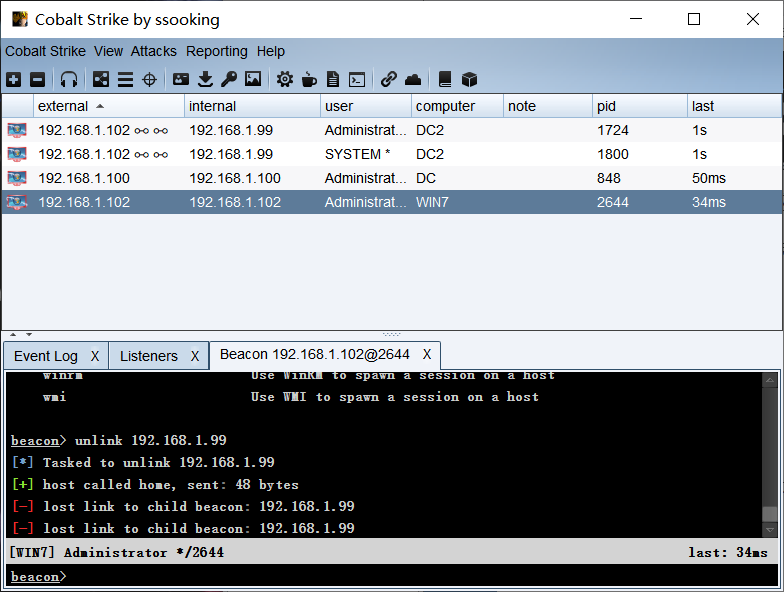The height and width of the screenshot is (592, 784).
Task: Click '[WIN7] Administrator */2644' status text
Action: pyautogui.click(x=116, y=552)
